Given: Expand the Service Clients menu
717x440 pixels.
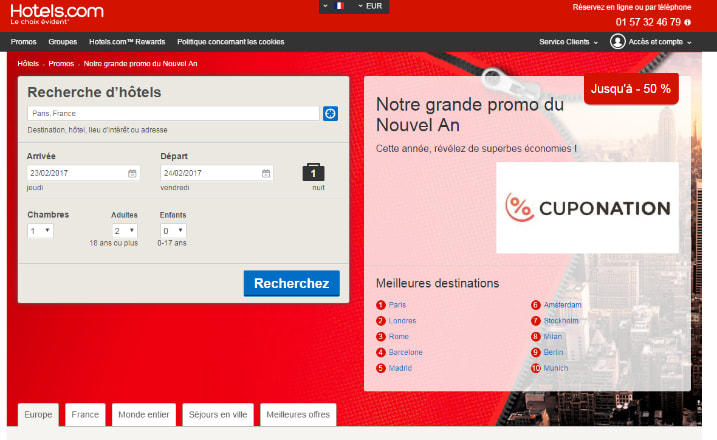Looking at the screenshot, I should 568,42.
